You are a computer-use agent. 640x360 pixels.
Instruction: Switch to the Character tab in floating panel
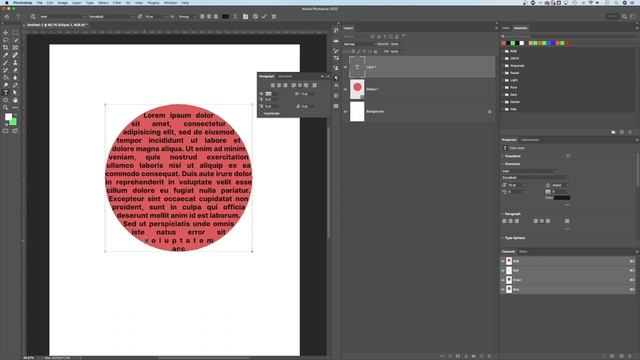[285, 76]
